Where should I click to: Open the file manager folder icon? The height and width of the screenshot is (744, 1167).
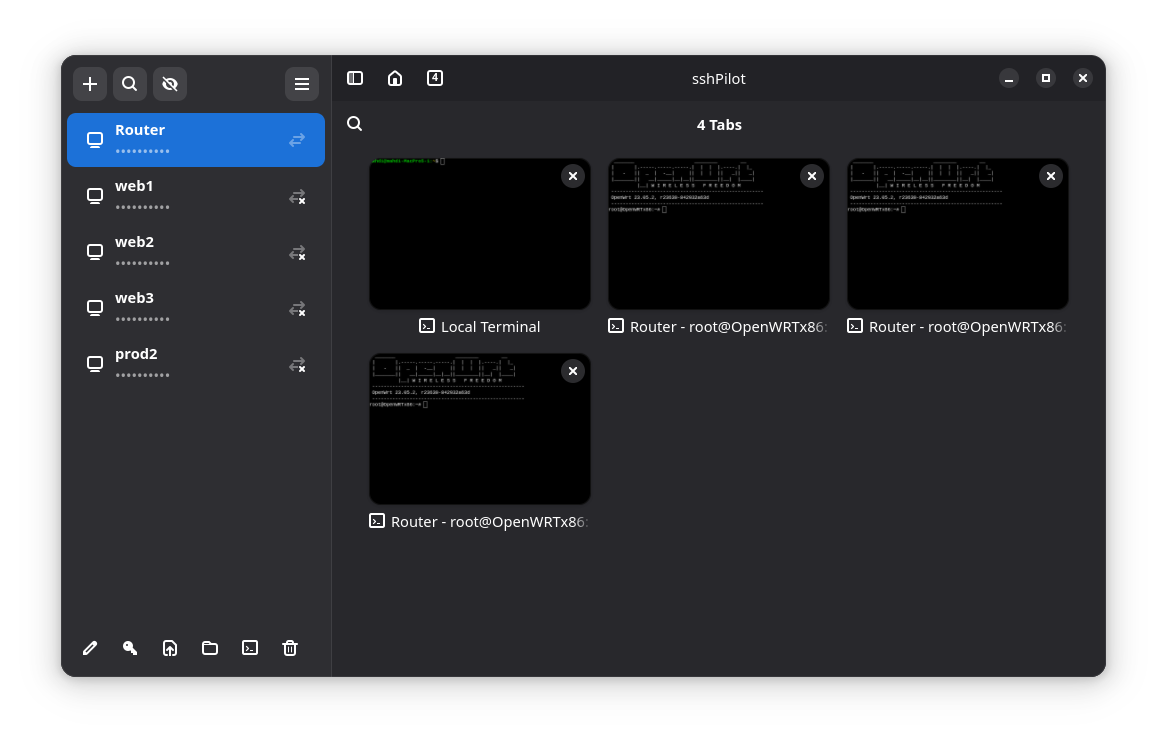click(210, 648)
